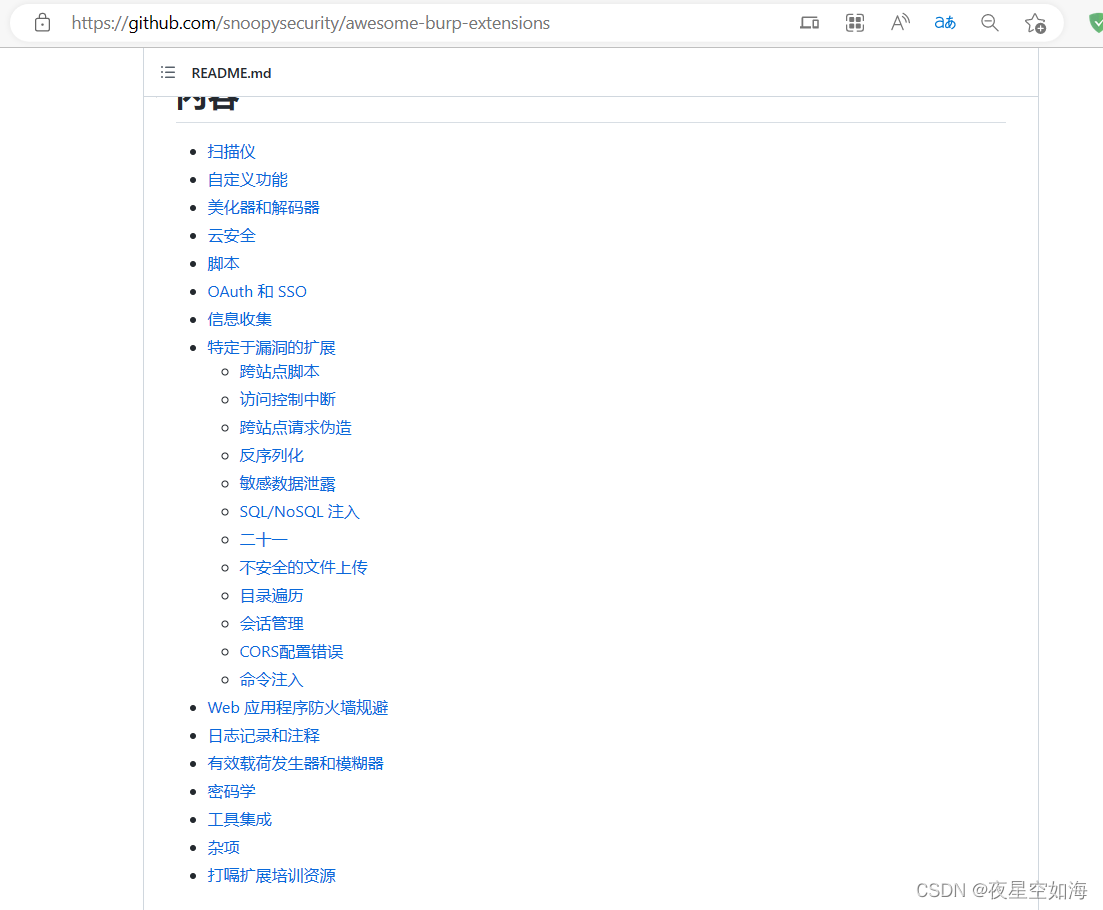The image size is (1103, 910).
Task: Click the 二十一 link
Action: (x=263, y=540)
